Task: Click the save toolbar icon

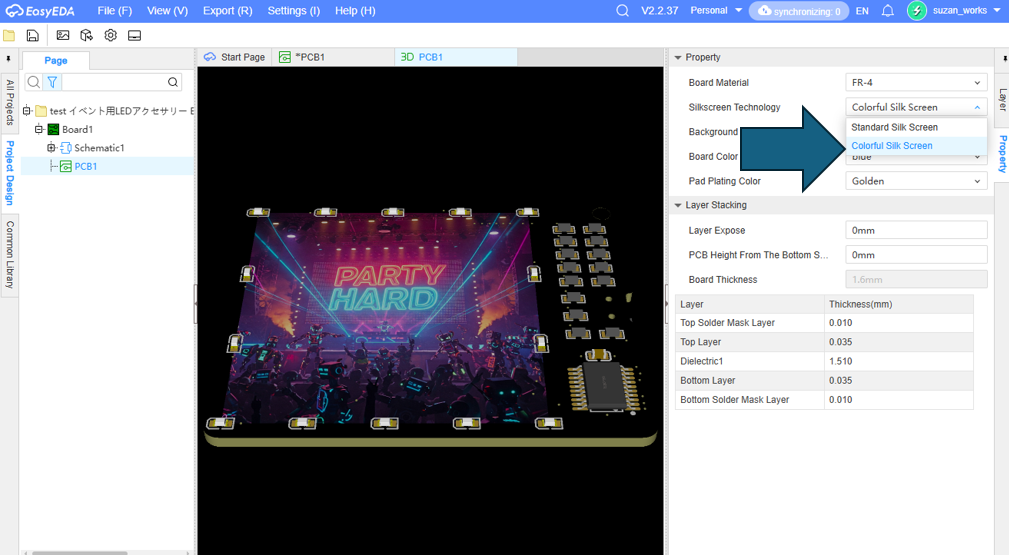Action: tap(33, 35)
